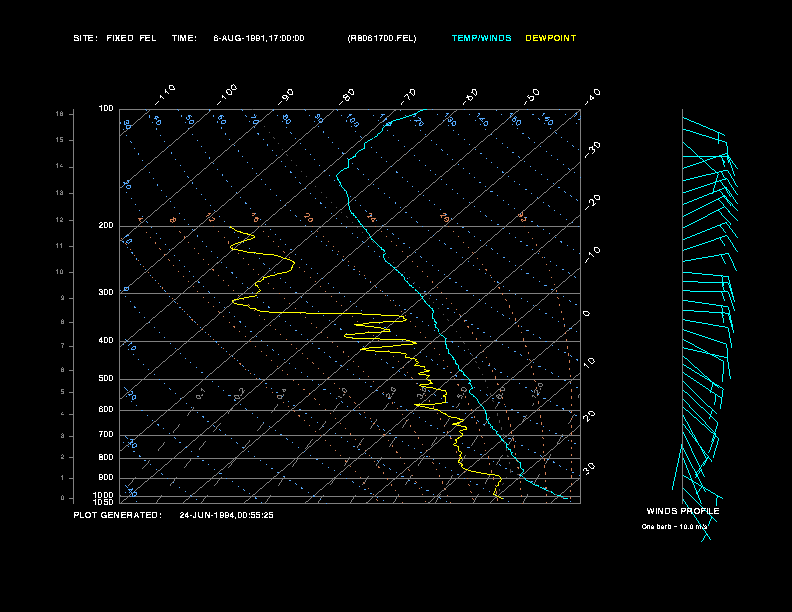Click the 'One barb = 10.0 m/s' note
The image size is (792, 612).
674,527
